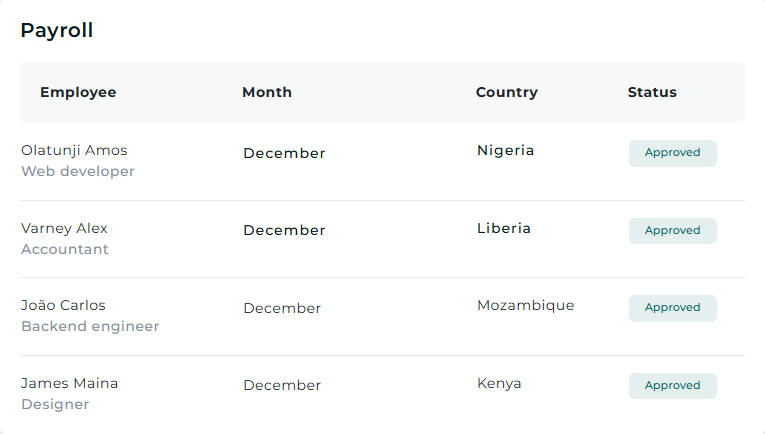This screenshot has height=434, width=765.
Task: Click the Kenya country cell
Action: click(499, 384)
